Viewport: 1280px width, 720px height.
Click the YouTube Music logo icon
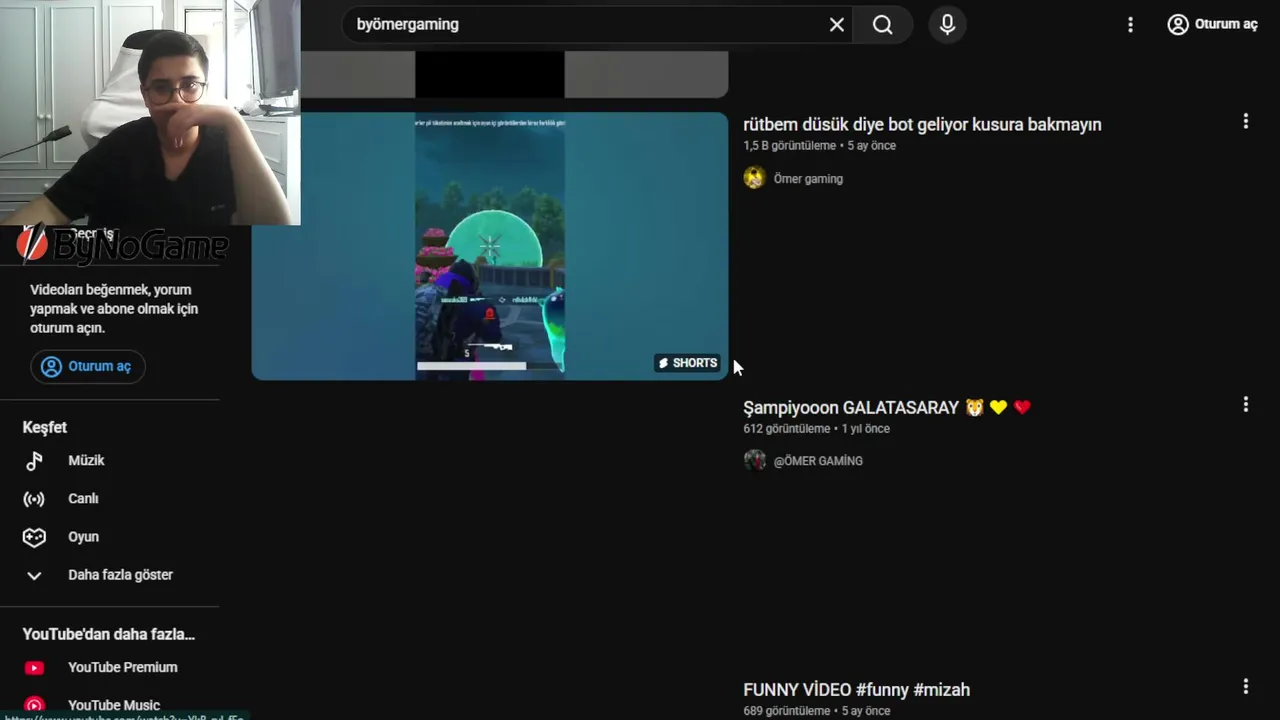(x=34, y=706)
